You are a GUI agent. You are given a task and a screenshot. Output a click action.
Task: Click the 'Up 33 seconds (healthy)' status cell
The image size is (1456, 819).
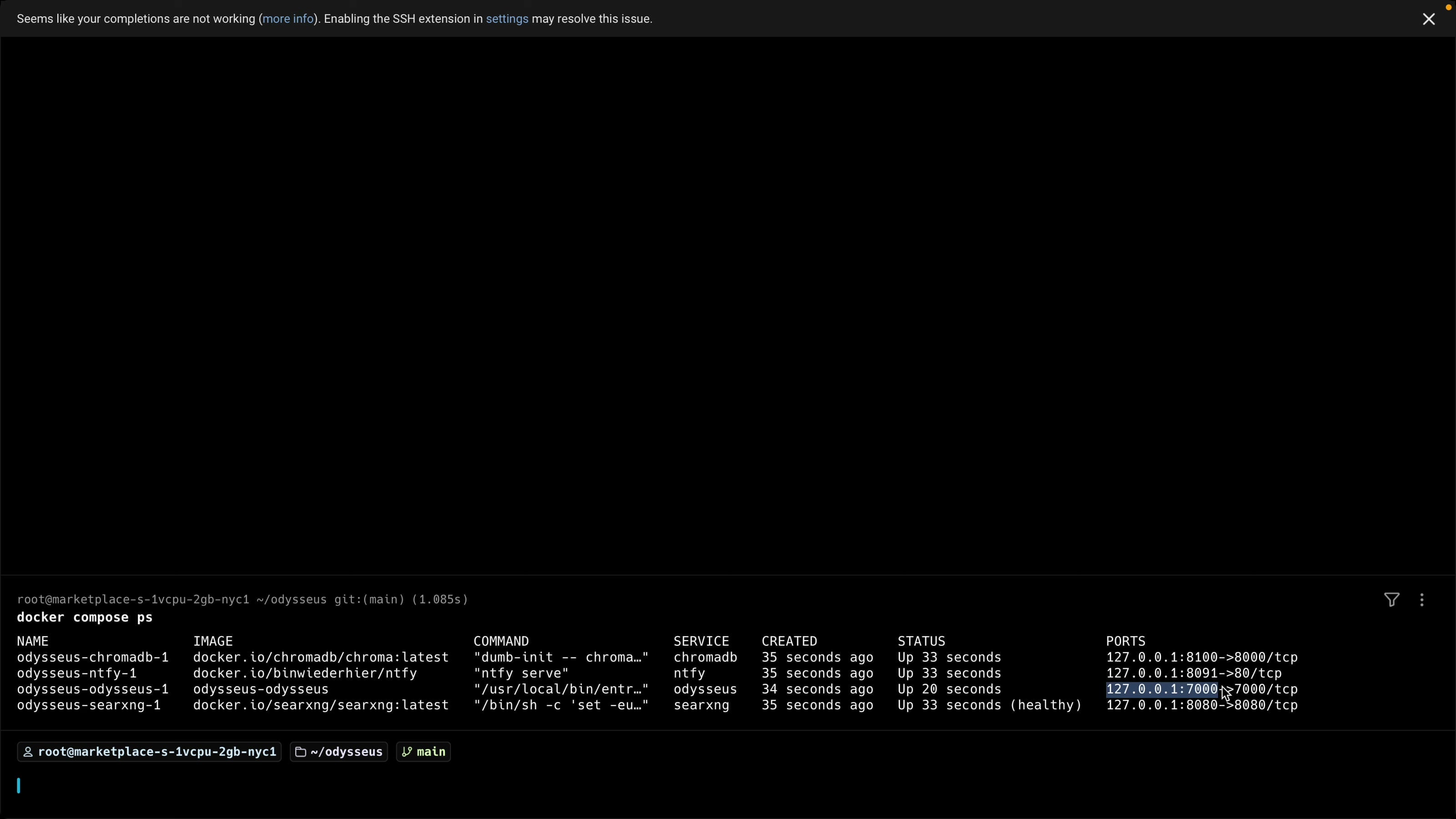coord(990,705)
